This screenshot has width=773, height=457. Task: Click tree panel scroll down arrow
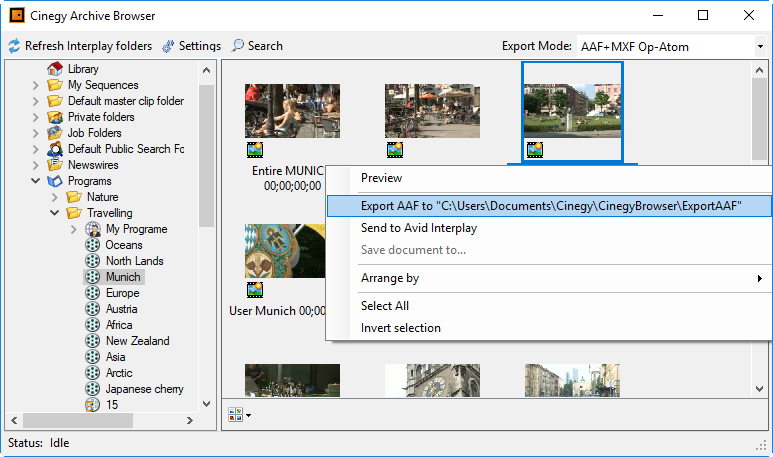(207, 404)
